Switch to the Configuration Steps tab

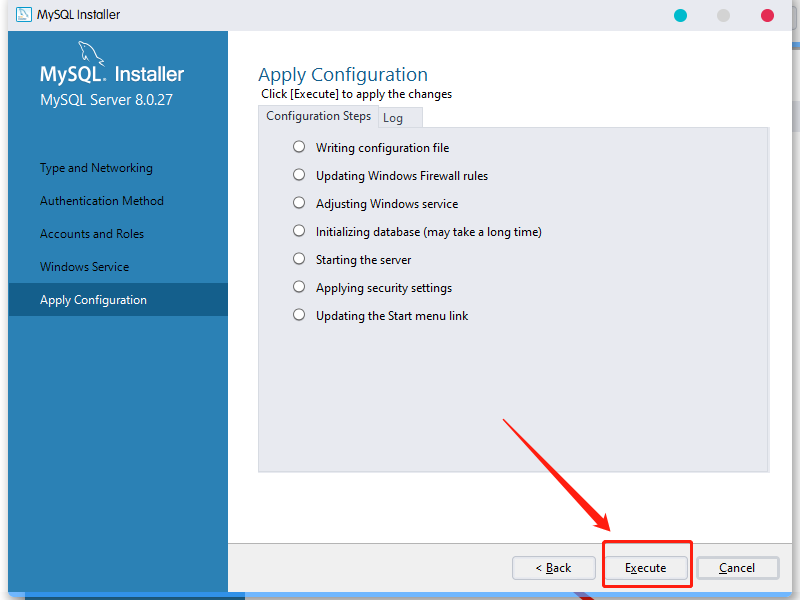(318, 116)
